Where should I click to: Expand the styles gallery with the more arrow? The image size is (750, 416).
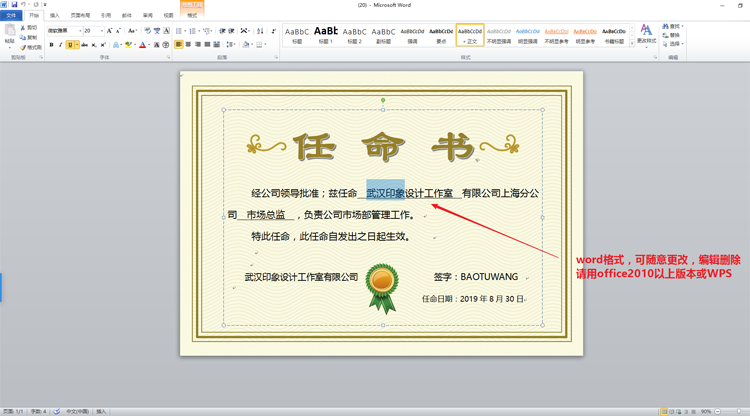click(632, 43)
